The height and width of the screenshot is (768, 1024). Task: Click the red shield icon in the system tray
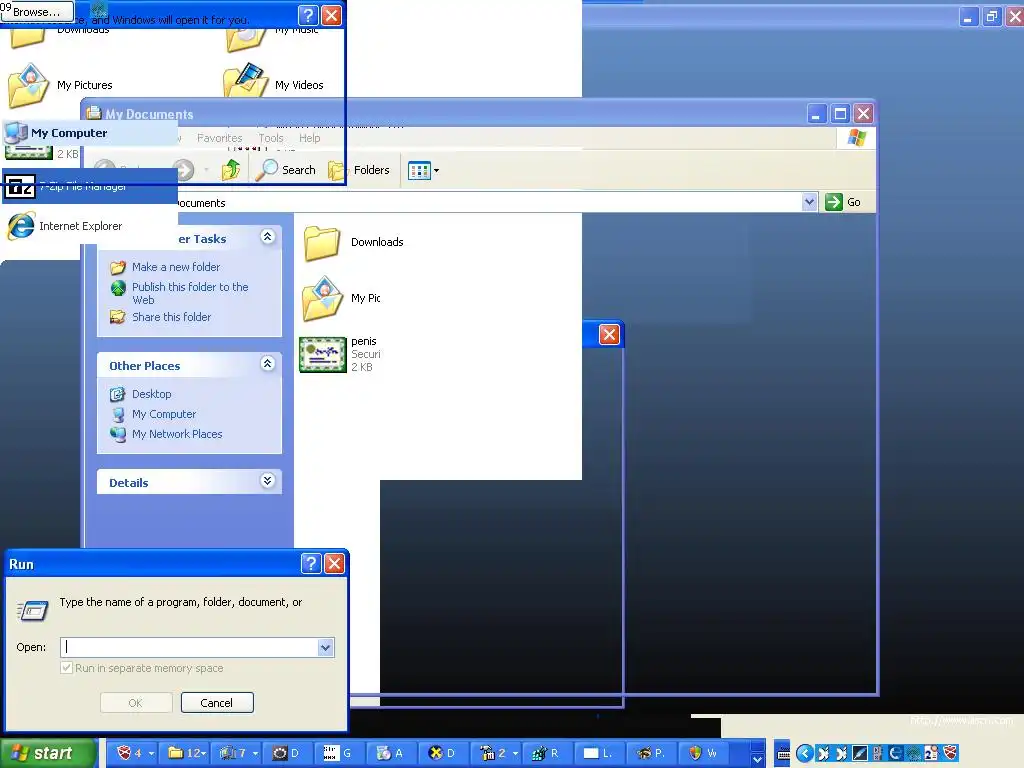coord(951,753)
